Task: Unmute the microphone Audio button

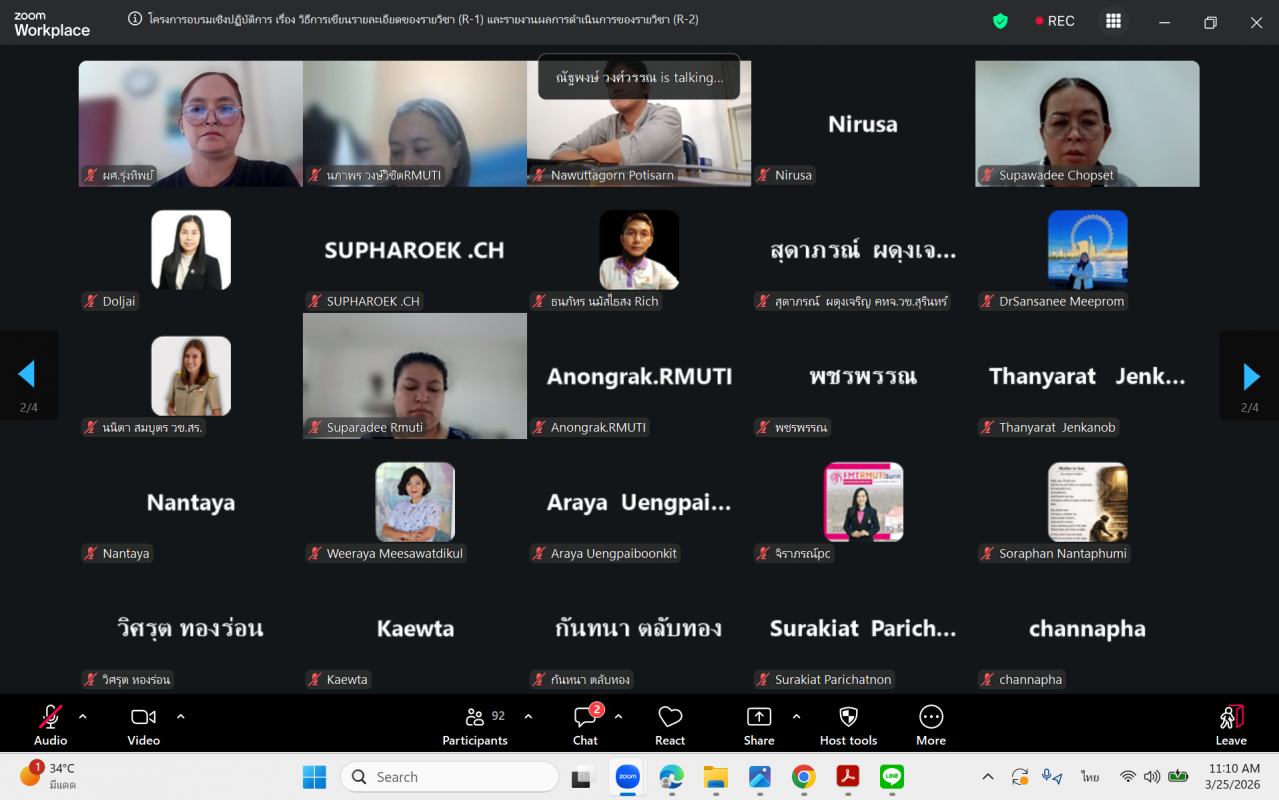Action: [50, 724]
